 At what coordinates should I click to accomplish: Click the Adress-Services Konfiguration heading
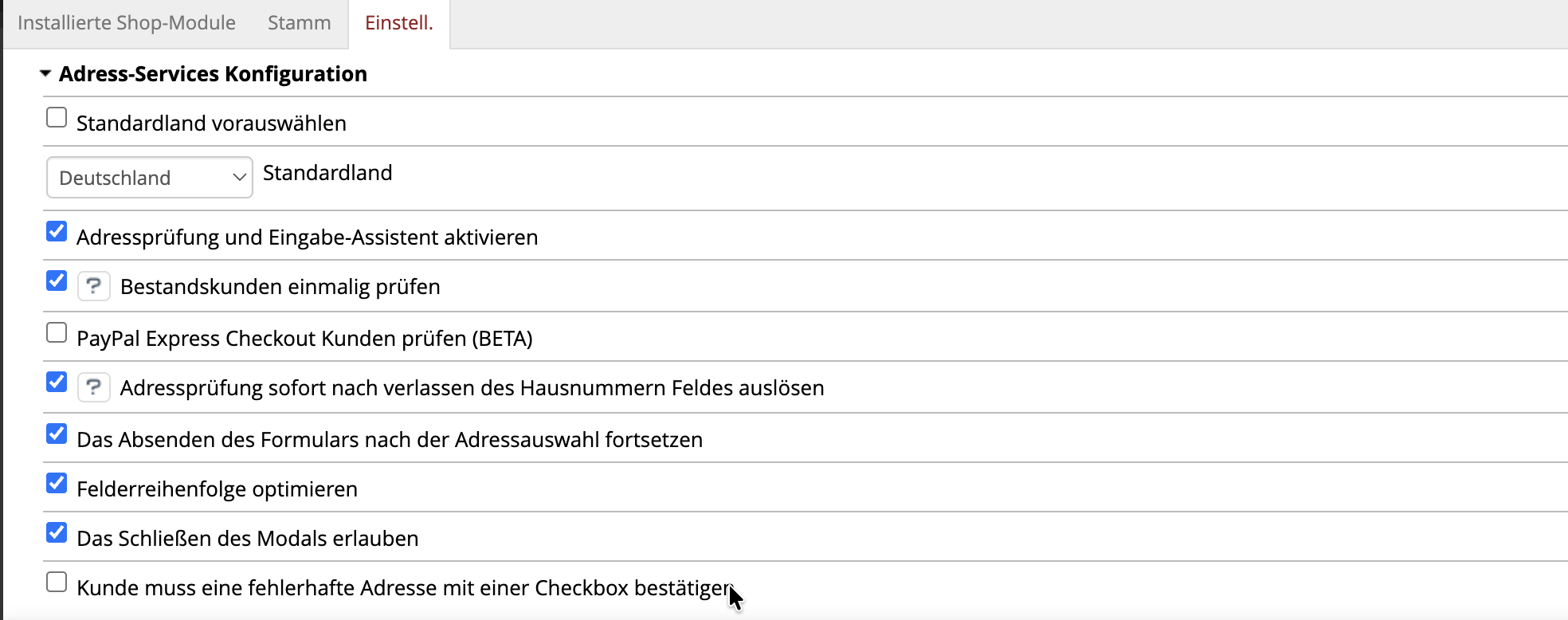(213, 74)
